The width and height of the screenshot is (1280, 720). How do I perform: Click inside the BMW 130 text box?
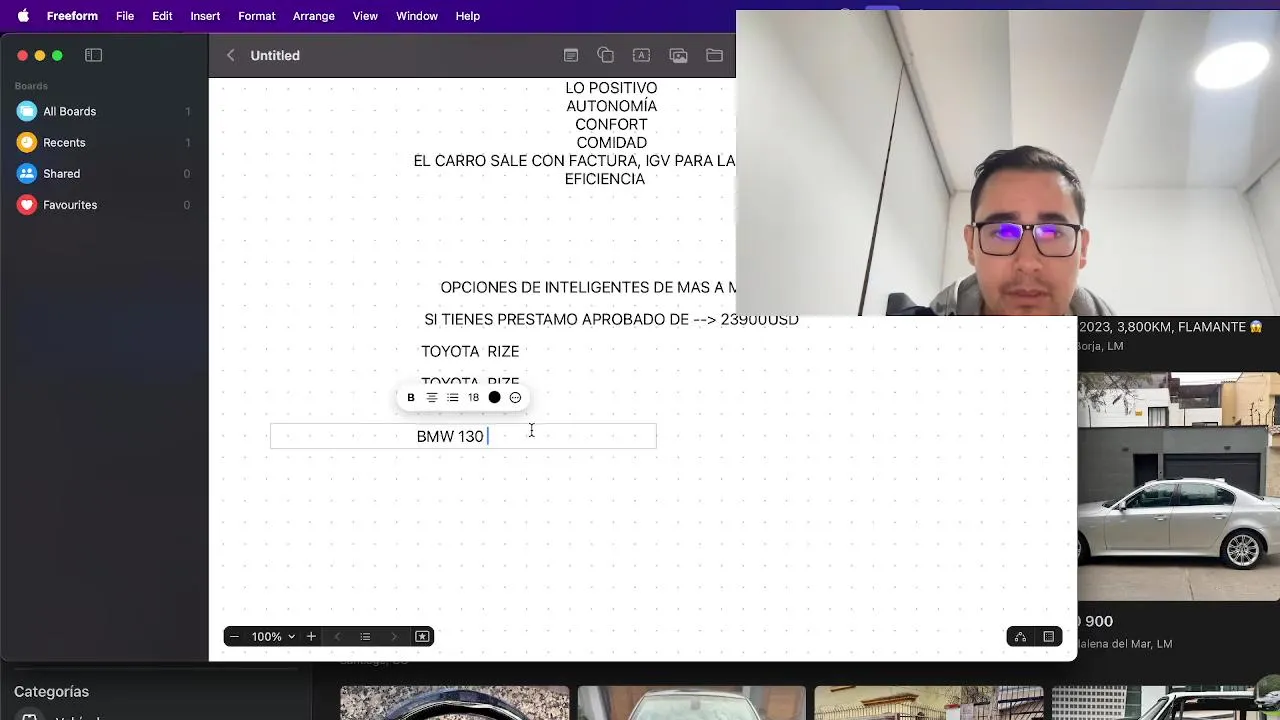click(x=463, y=436)
